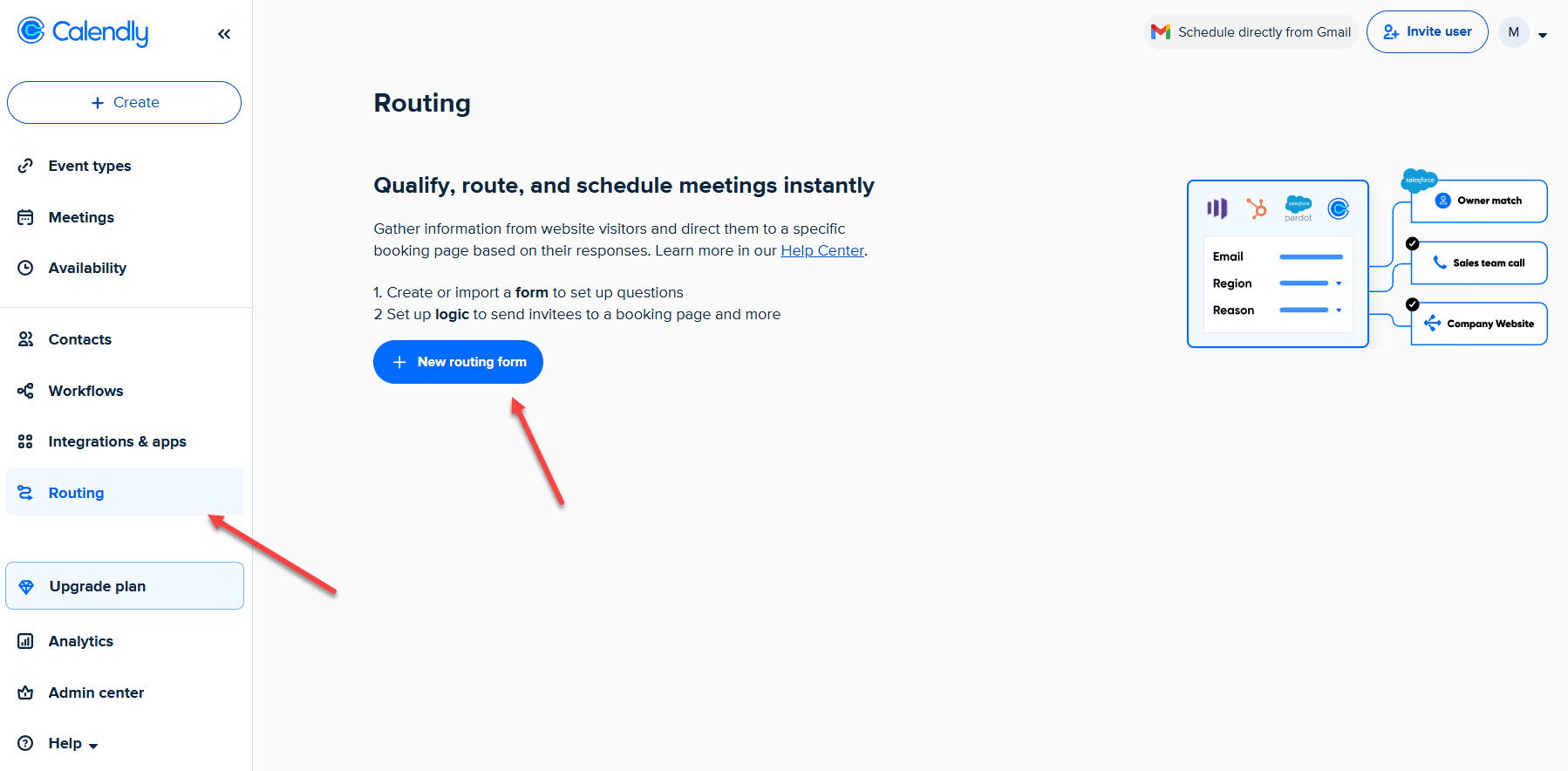Open the Meetings section from the sidebar

[x=81, y=217]
